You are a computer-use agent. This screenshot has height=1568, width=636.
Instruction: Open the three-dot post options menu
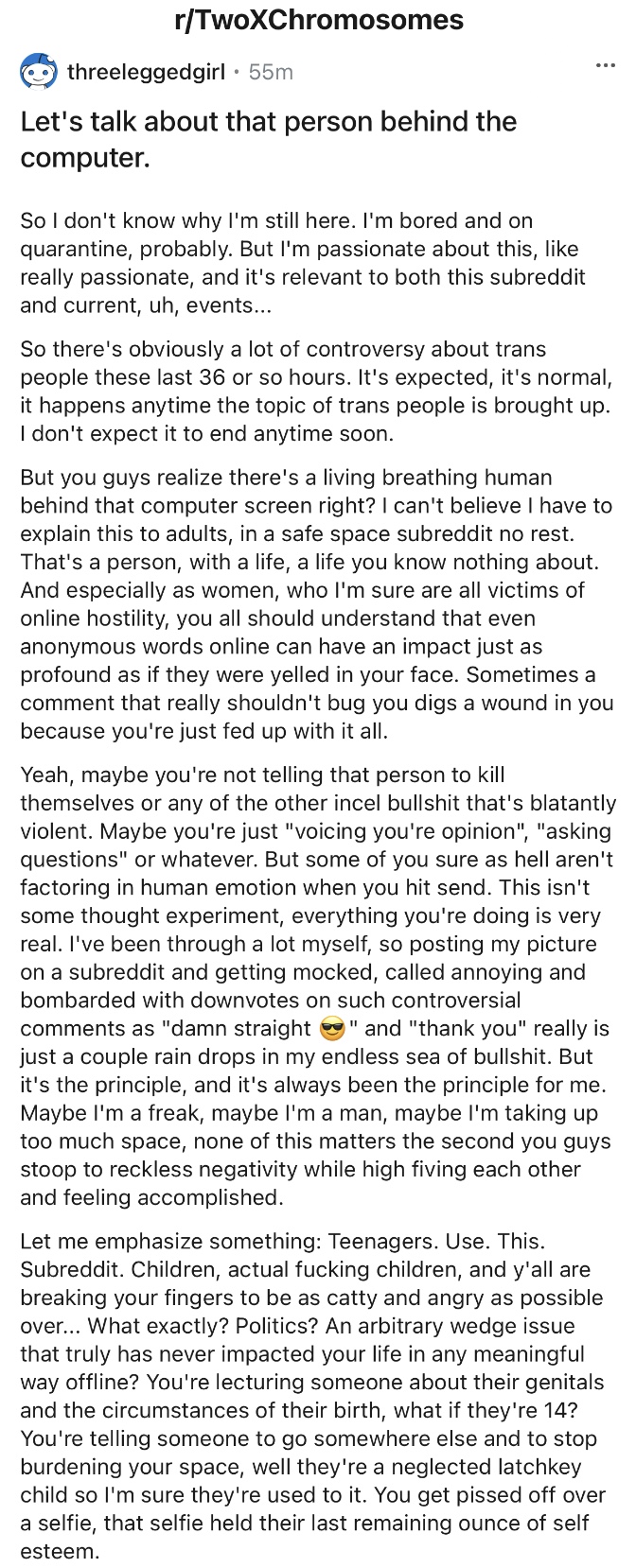(605, 67)
